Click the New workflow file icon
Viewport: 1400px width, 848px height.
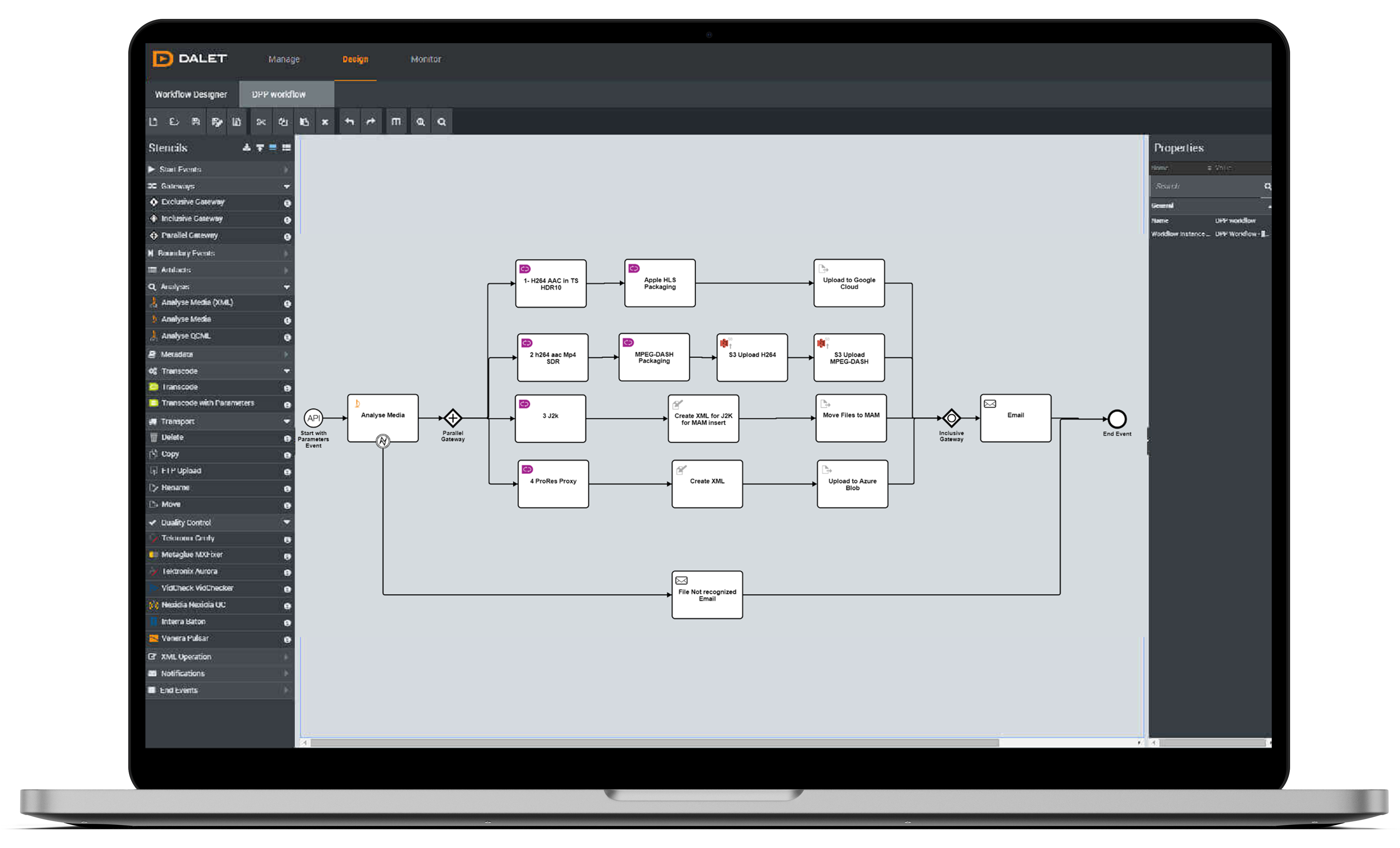click(153, 122)
